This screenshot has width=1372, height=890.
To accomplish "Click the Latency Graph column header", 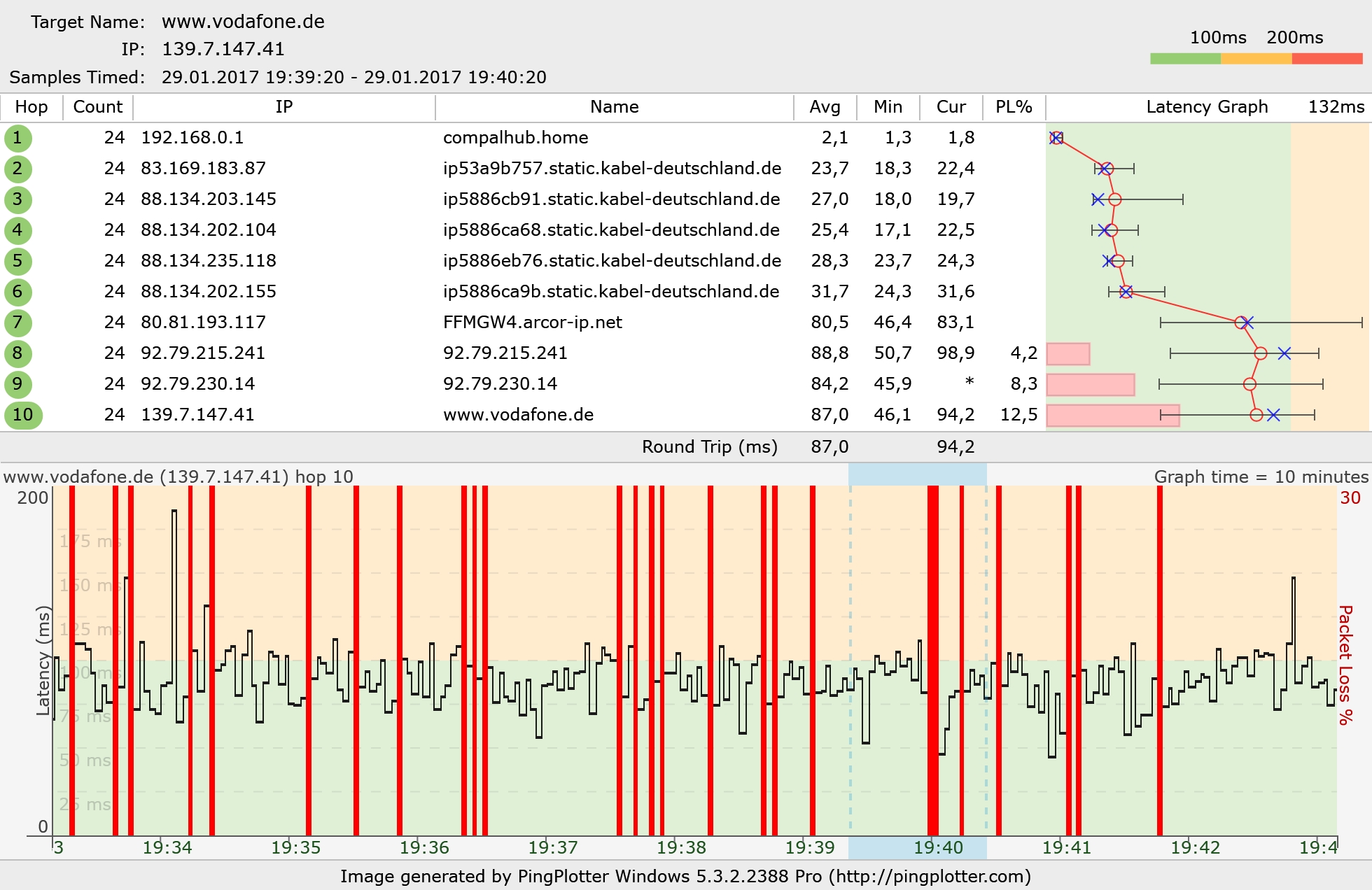I will click(x=1206, y=107).
